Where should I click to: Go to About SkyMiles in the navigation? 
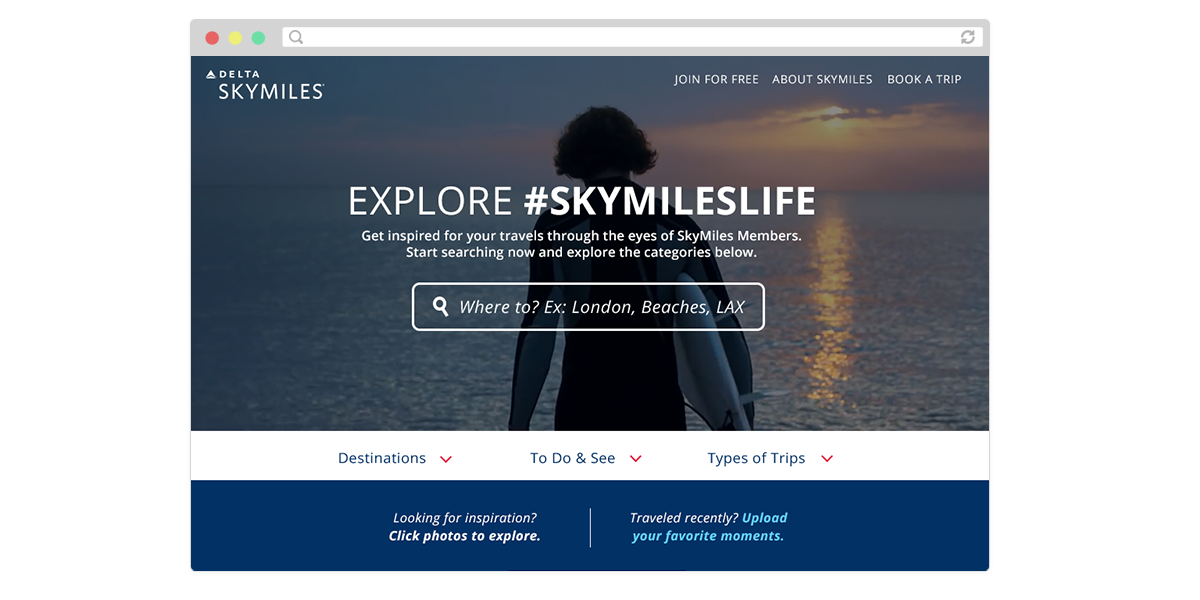[822, 79]
